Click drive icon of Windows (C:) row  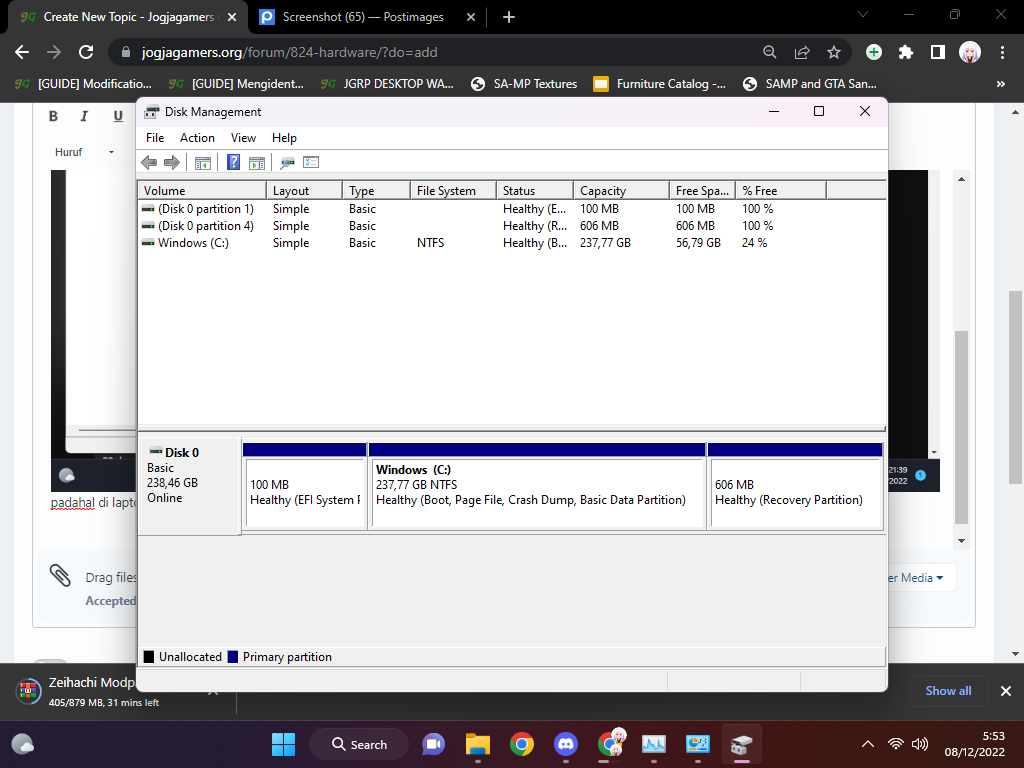click(148, 243)
